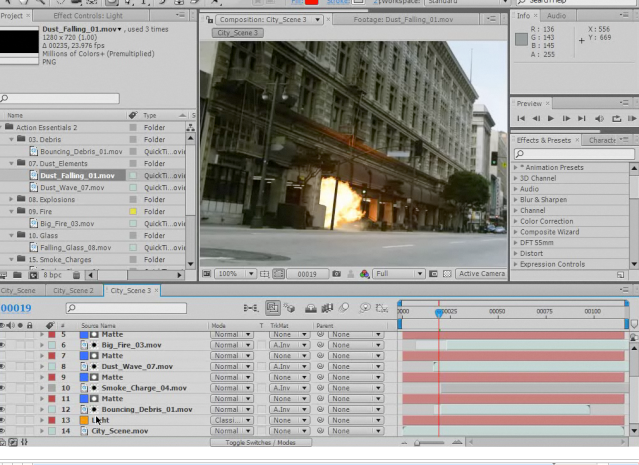639x465 pixels.
Task: Create new composition icon in Project panel
Action: pyautogui.click(x=33, y=275)
